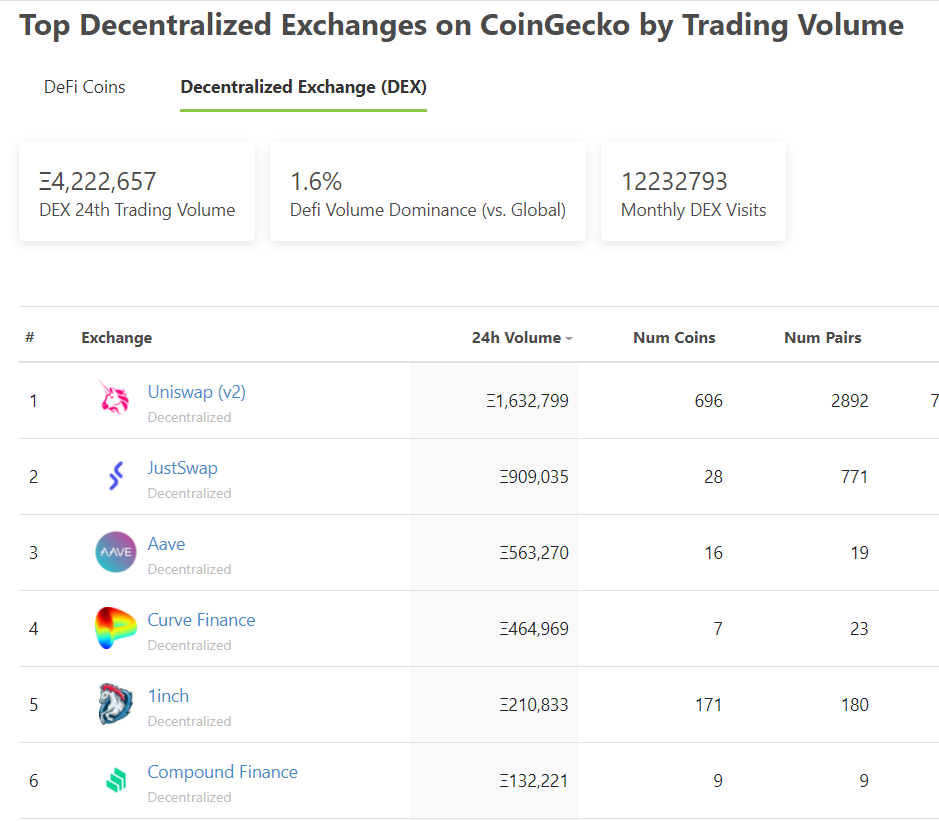Sort by 24h Volume column arrow
The width and height of the screenshot is (939, 821).
coord(569,339)
